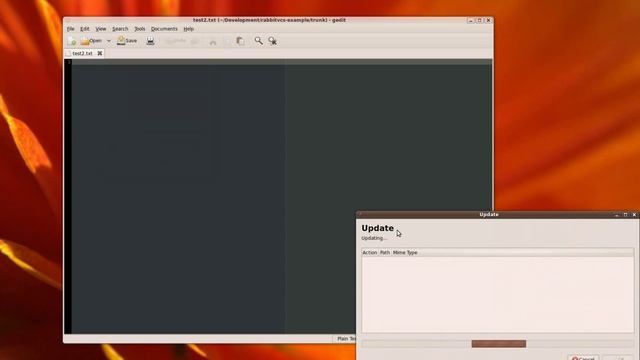Click the Action column header in Update dialog

click(x=369, y=253)
